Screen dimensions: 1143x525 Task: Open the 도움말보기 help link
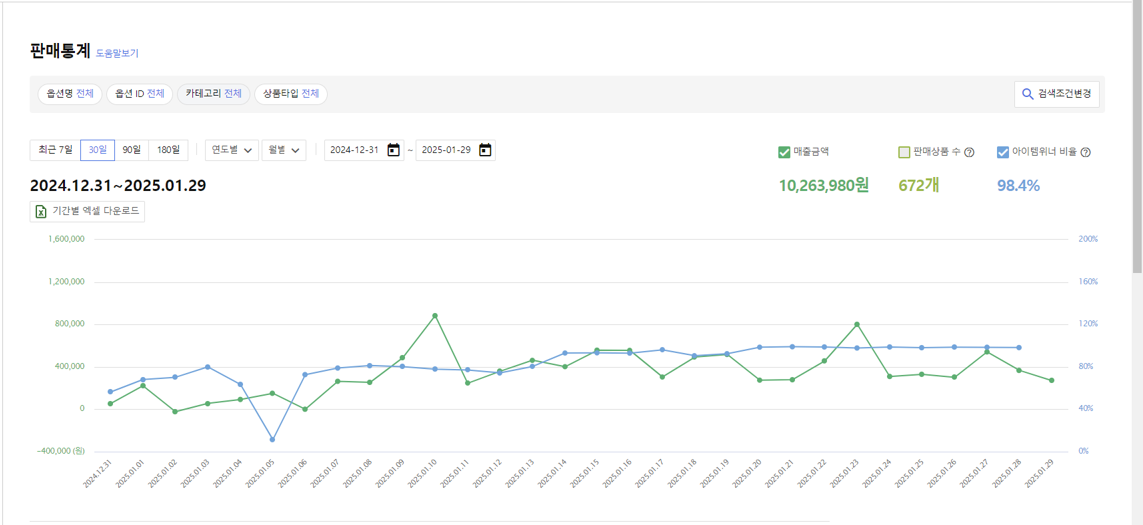[x=117, y=53]
